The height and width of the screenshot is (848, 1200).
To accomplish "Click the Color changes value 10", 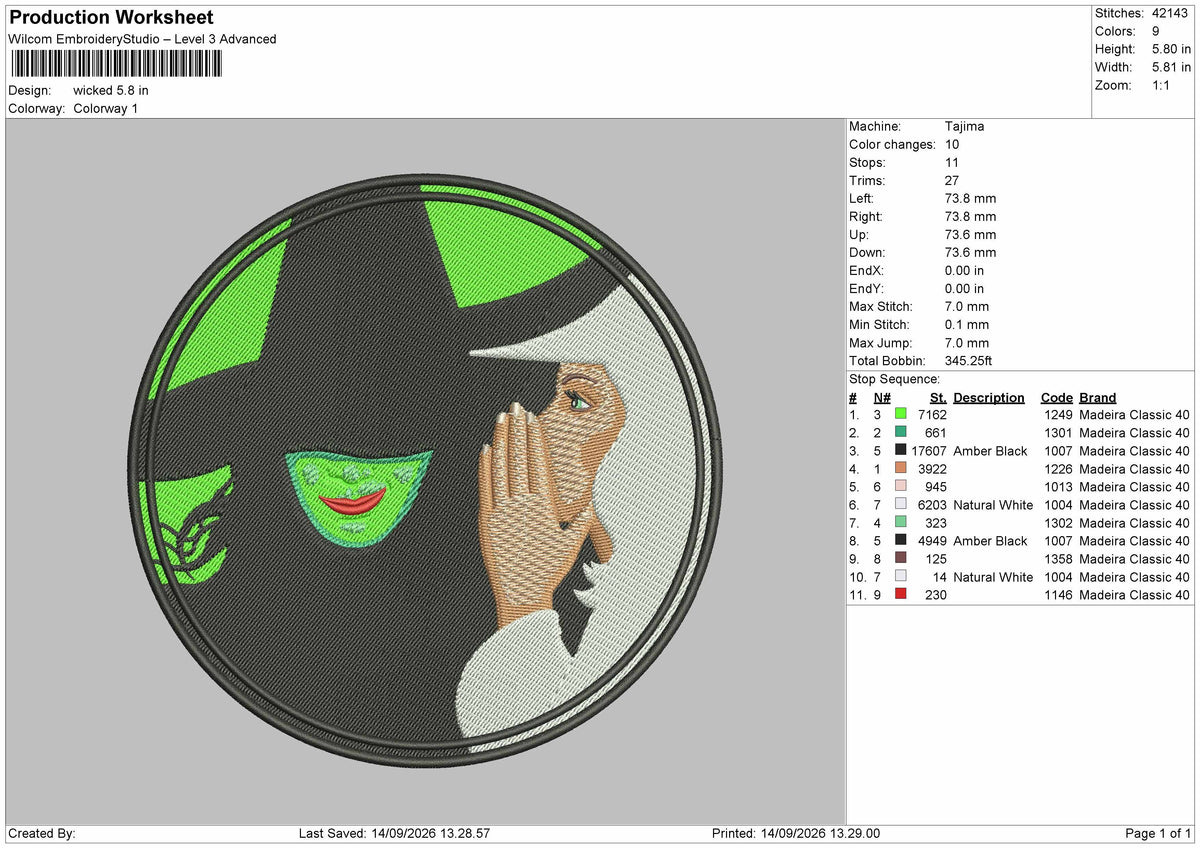I will coord(952,144).
